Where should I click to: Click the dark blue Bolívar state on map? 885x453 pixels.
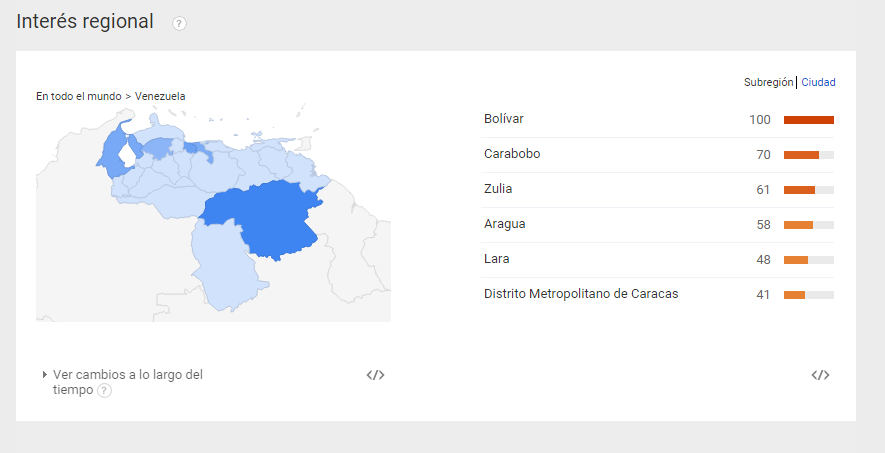click(265, 215)
